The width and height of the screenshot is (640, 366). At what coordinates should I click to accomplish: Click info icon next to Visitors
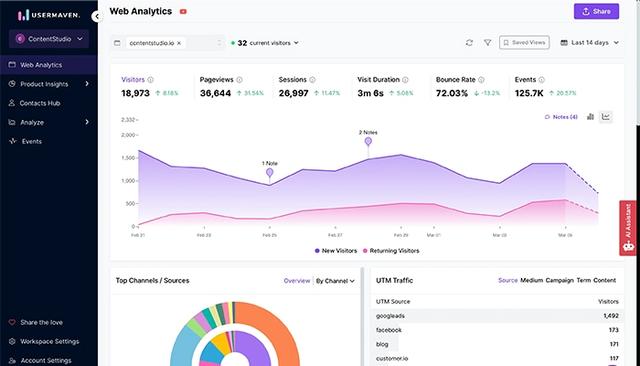click(151, 80)
